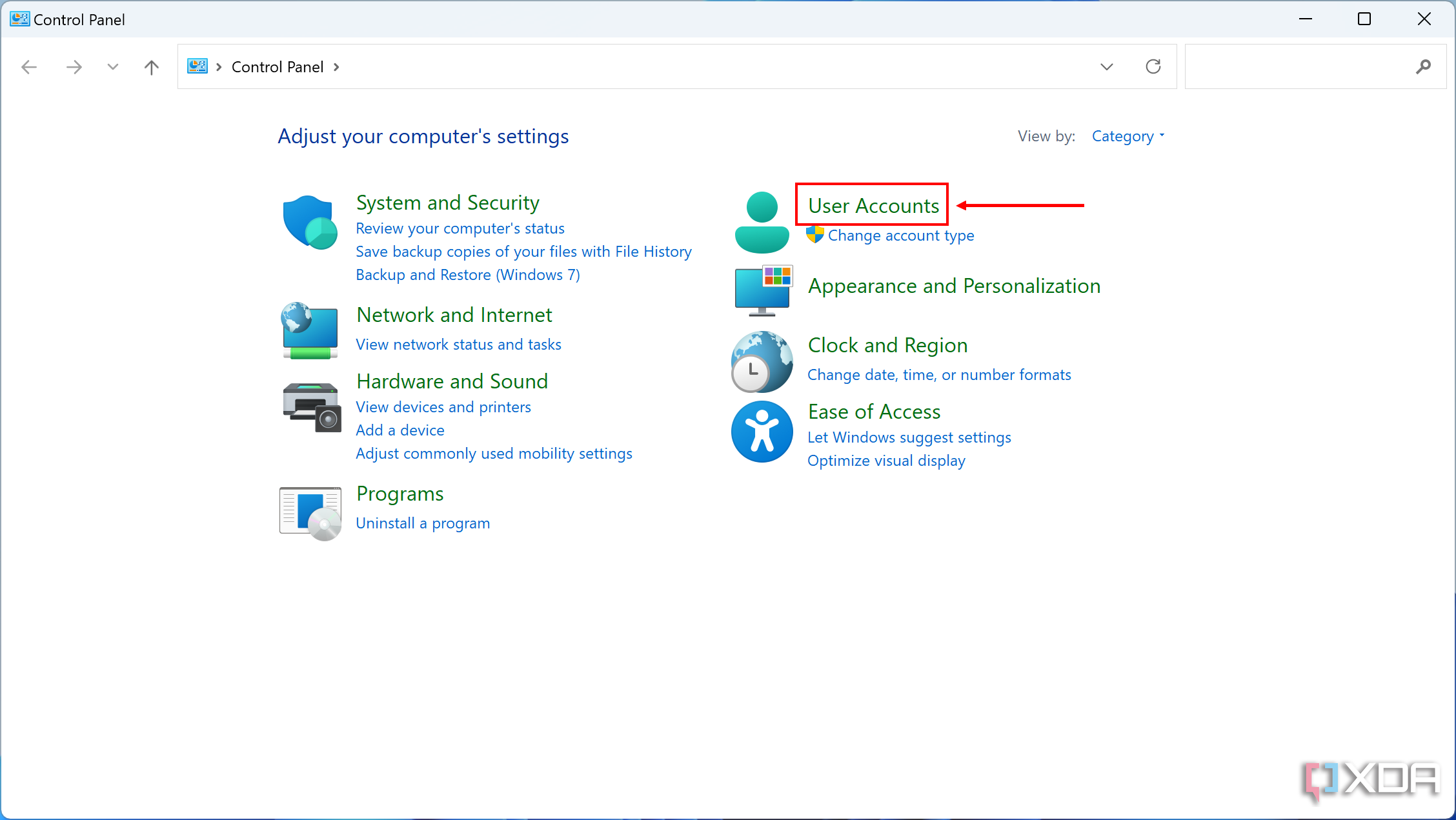
Task: Open User Accounts settings
Action: (873, 204)
